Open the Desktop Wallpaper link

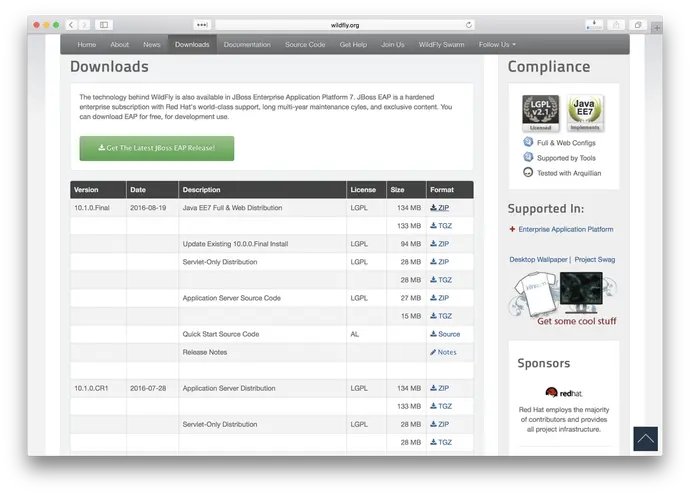tap(538, 260)
